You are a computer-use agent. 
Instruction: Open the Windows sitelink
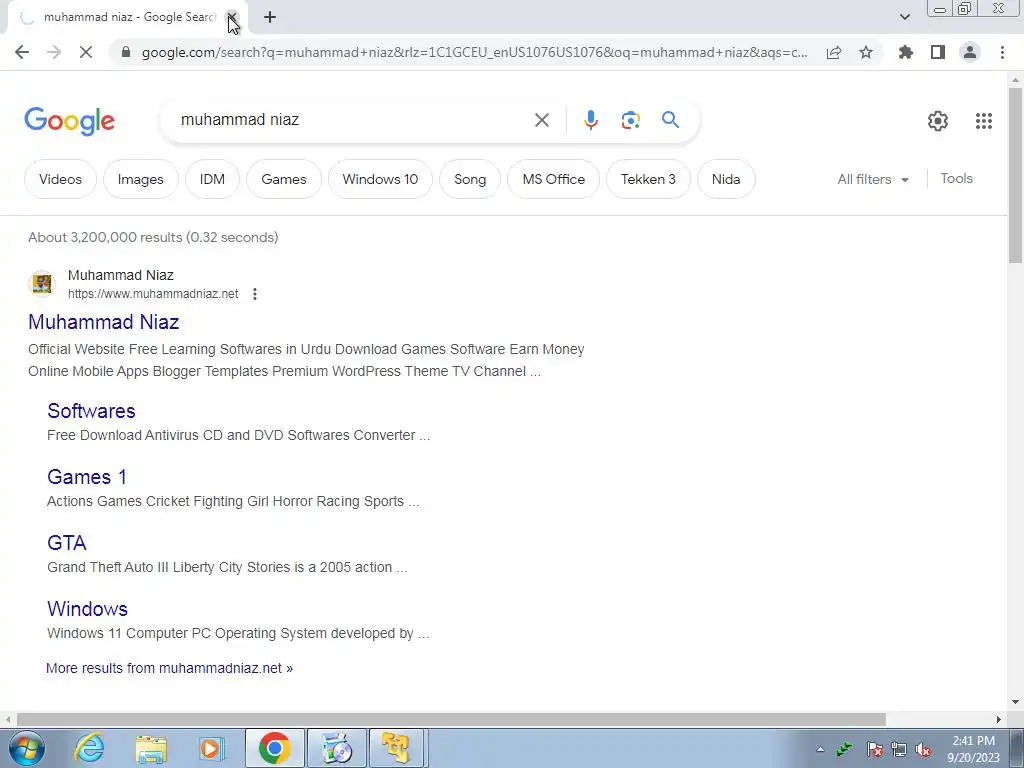[x=88, y=609]
